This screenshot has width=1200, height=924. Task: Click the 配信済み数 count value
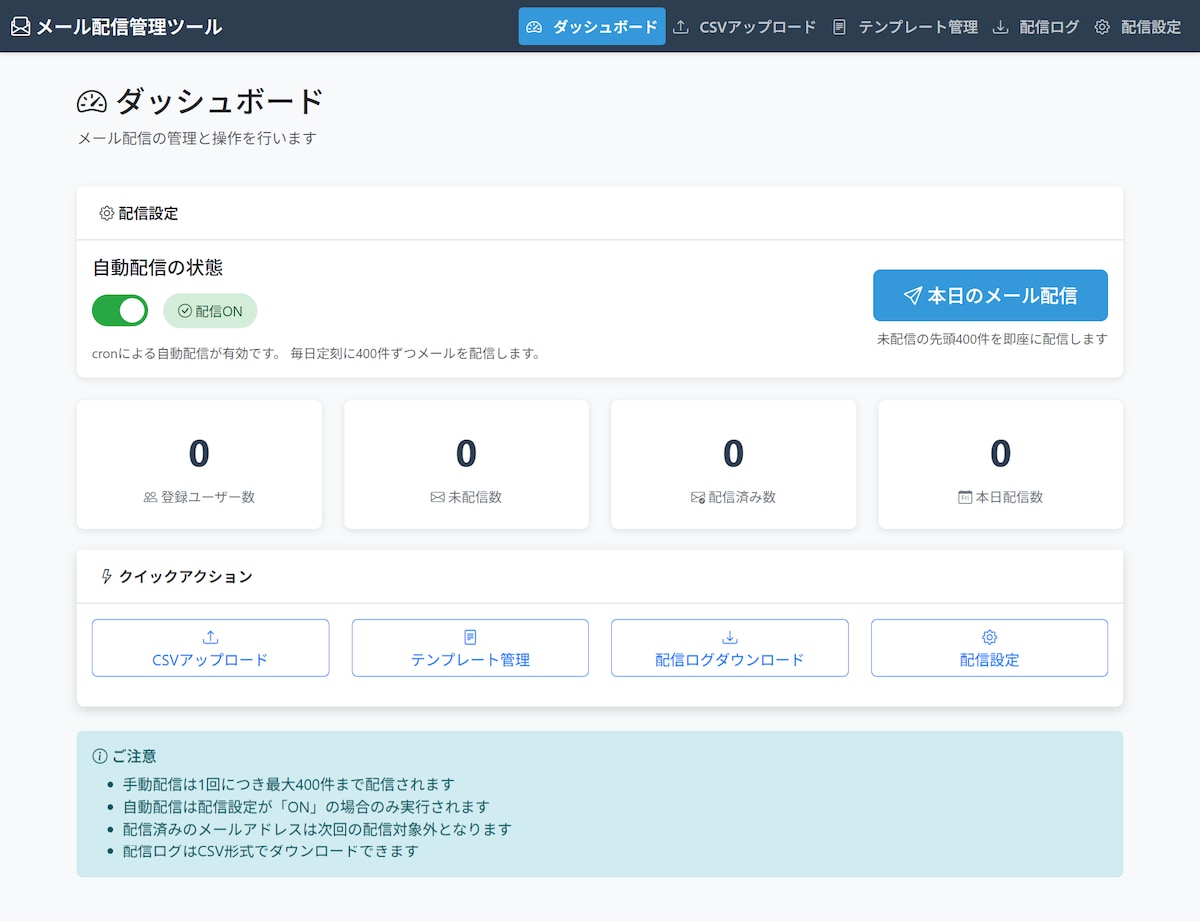pos(733,453)
